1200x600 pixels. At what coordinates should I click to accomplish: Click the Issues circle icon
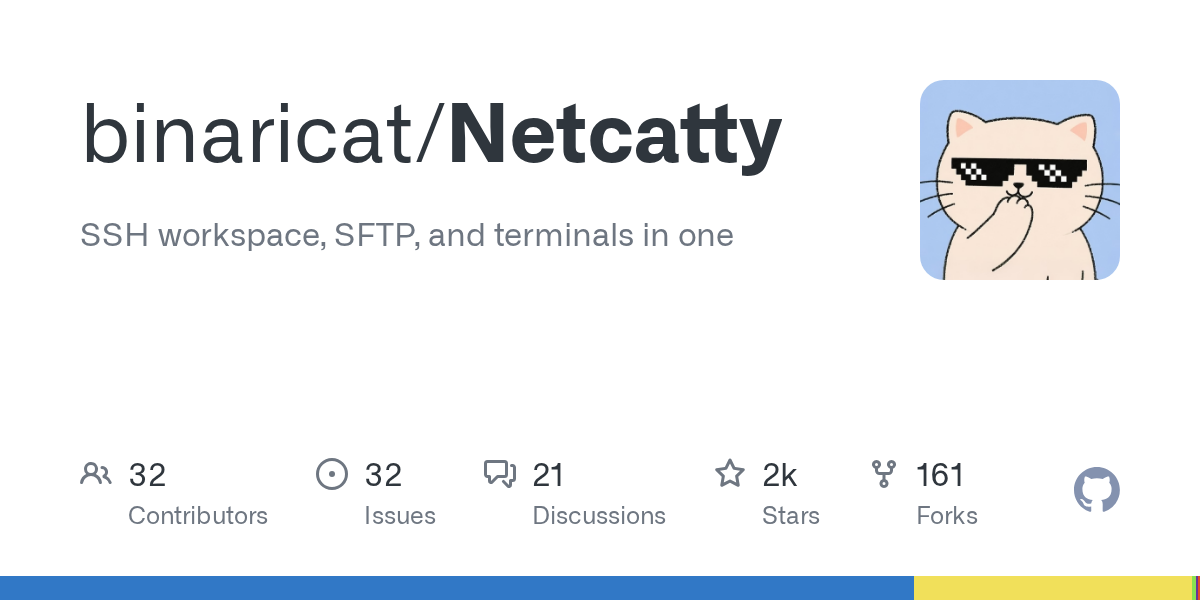coord(332,474)
